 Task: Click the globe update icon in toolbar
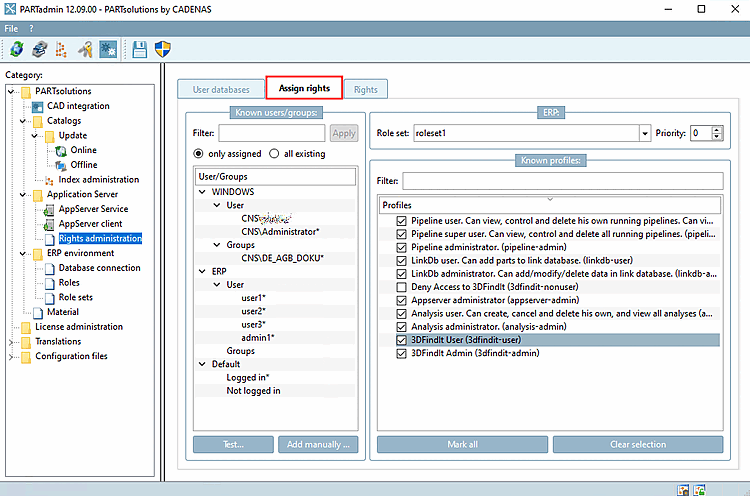[x=17, y=49]
